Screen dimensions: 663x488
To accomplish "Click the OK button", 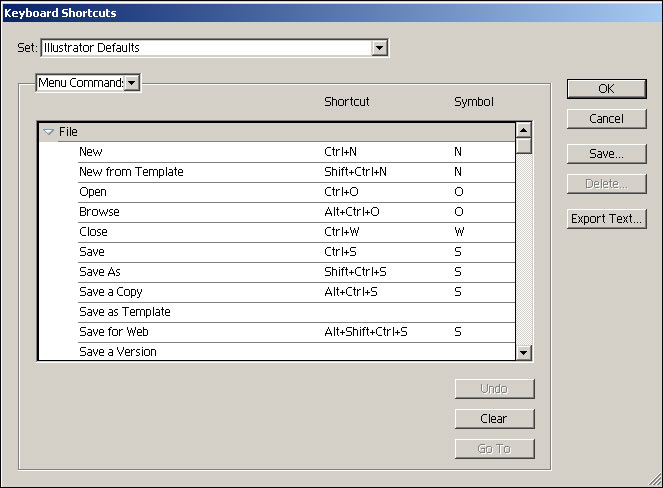I will [x=606, y=89].
